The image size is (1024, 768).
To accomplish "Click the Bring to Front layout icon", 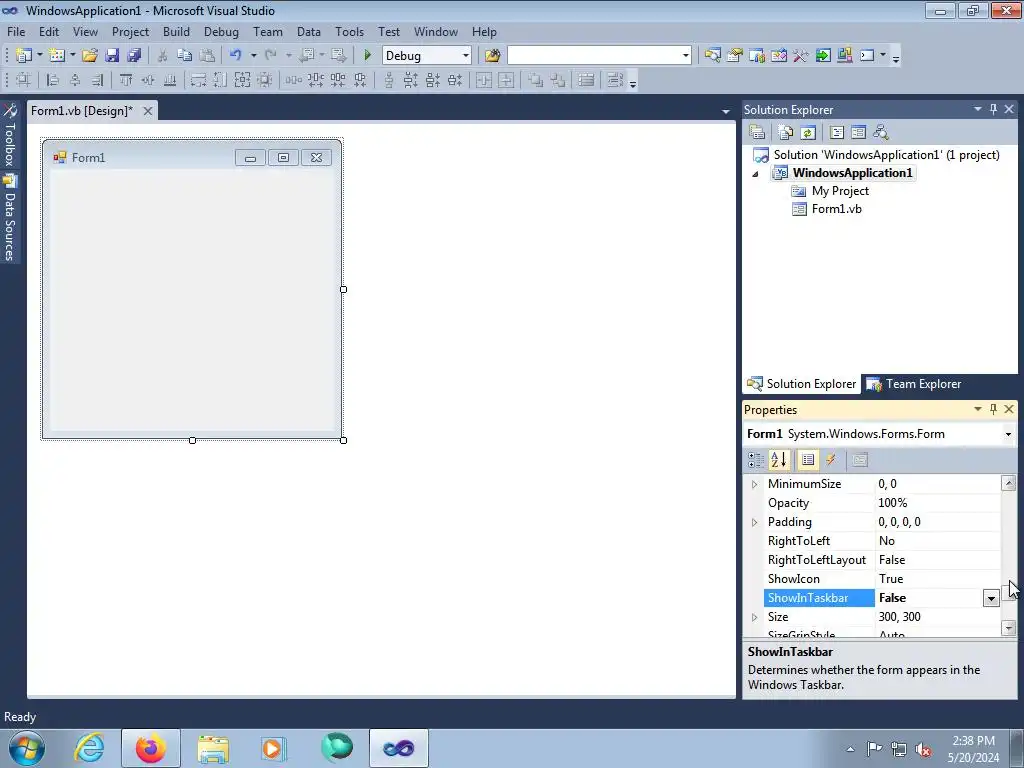I will (536, 80).
